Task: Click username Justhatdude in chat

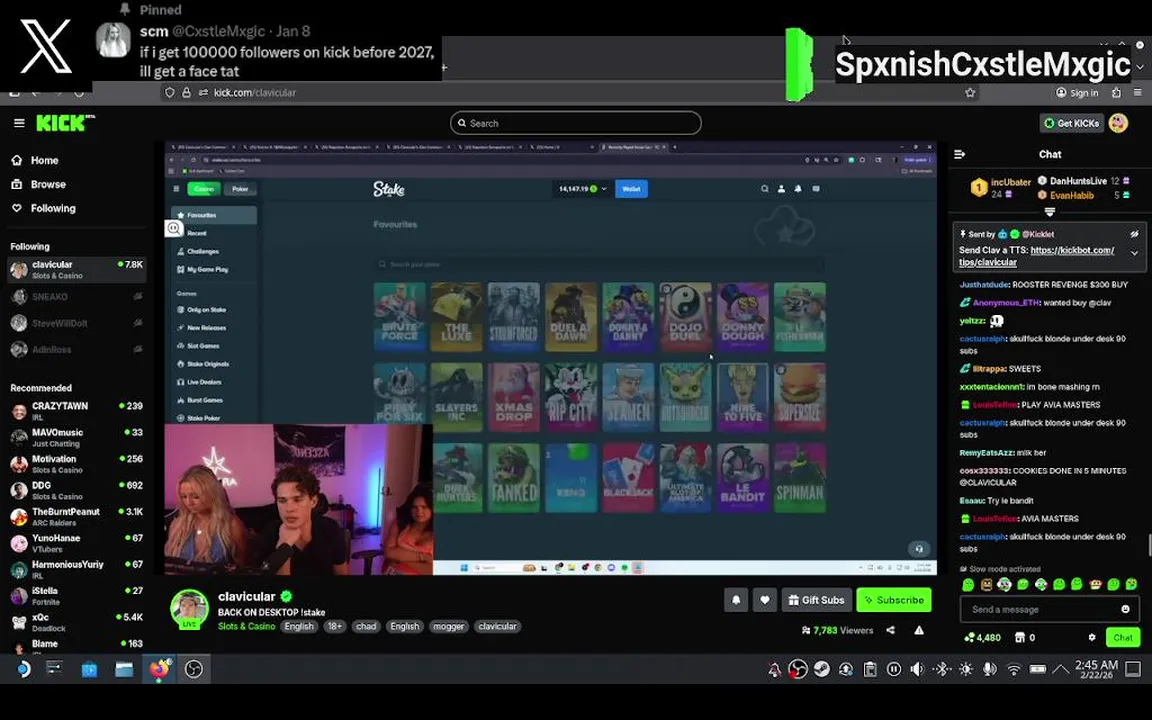Action: [x=984, y=285]
